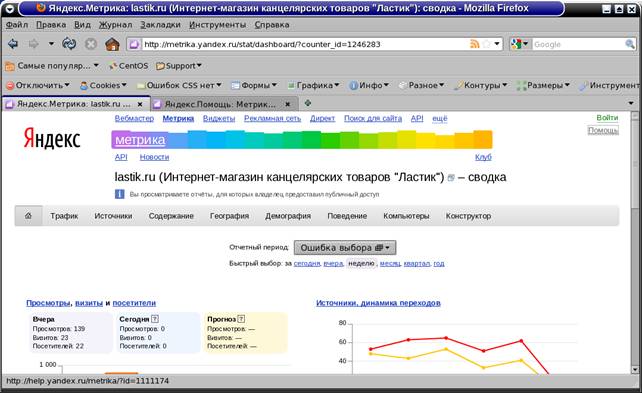642x393 pixels.
Task: Click the Войти login link
Action: pos(607,118)
